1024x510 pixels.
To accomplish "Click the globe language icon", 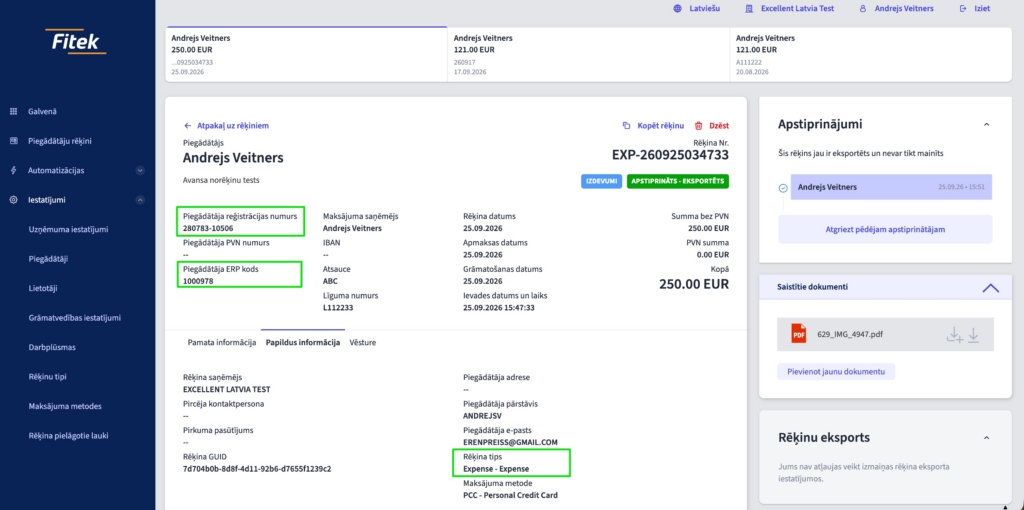I will pyautogui.click(x=676, y=9).
